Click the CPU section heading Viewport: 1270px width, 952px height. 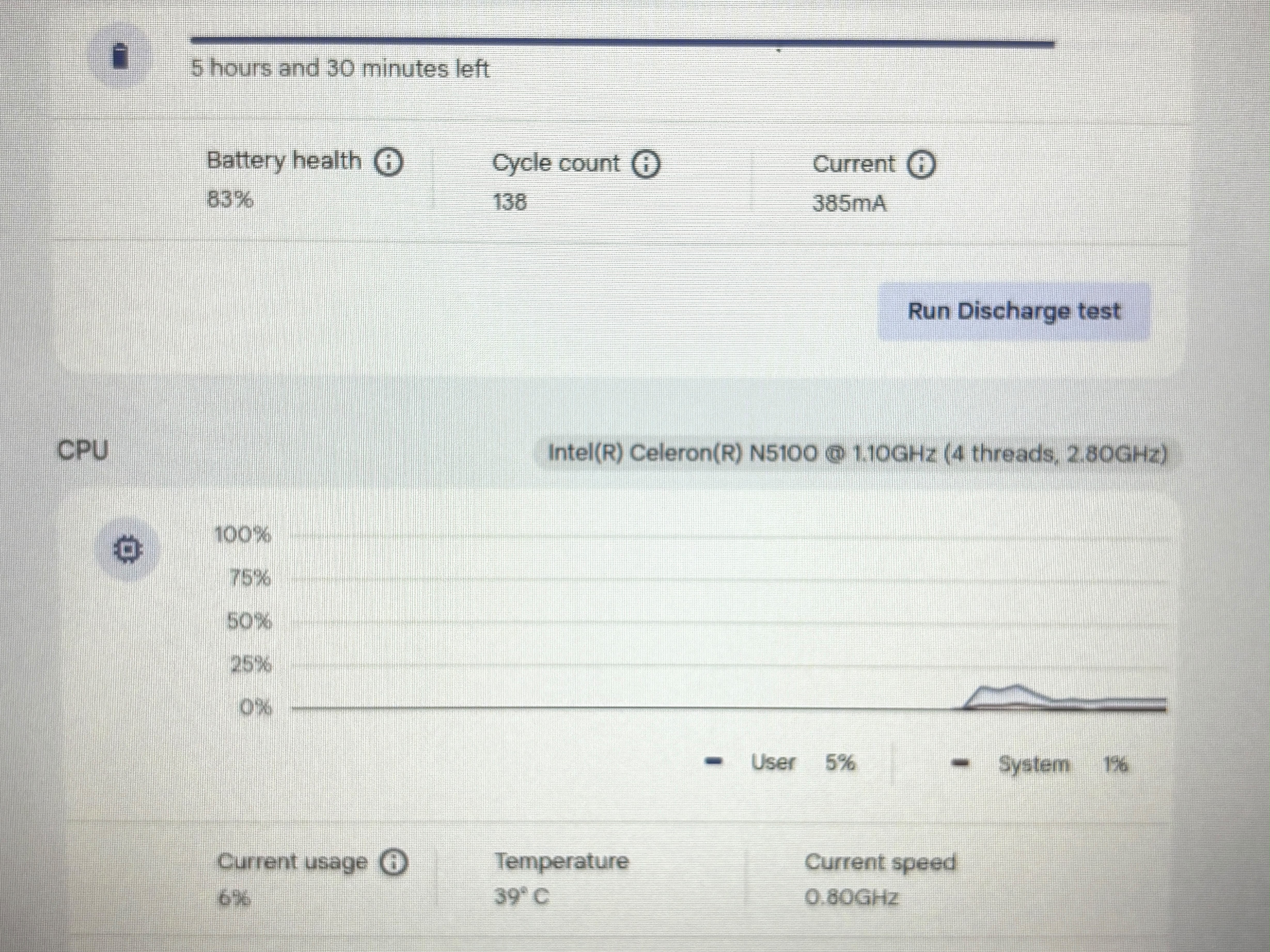pos(83,451)
